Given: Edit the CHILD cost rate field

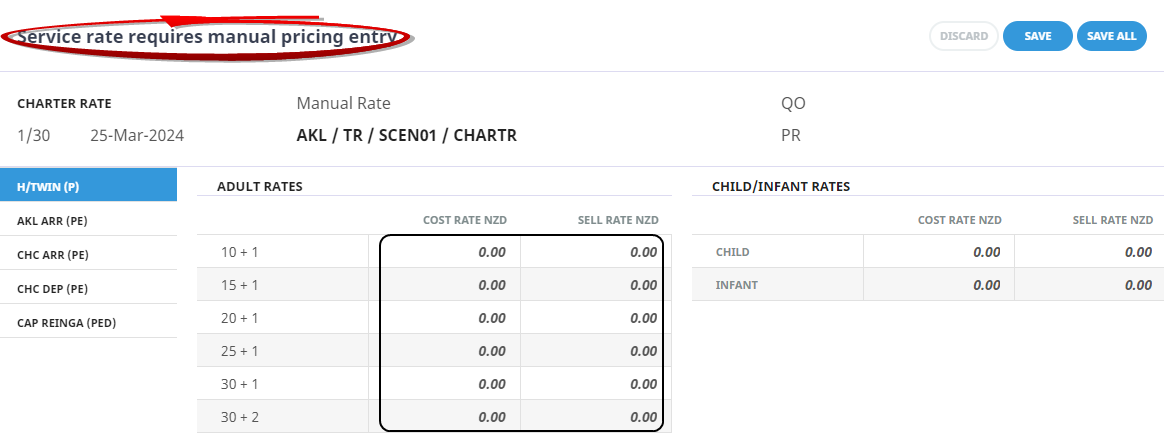Looking at the screenshot, I should pyautogui.click(x=938, y=252).
